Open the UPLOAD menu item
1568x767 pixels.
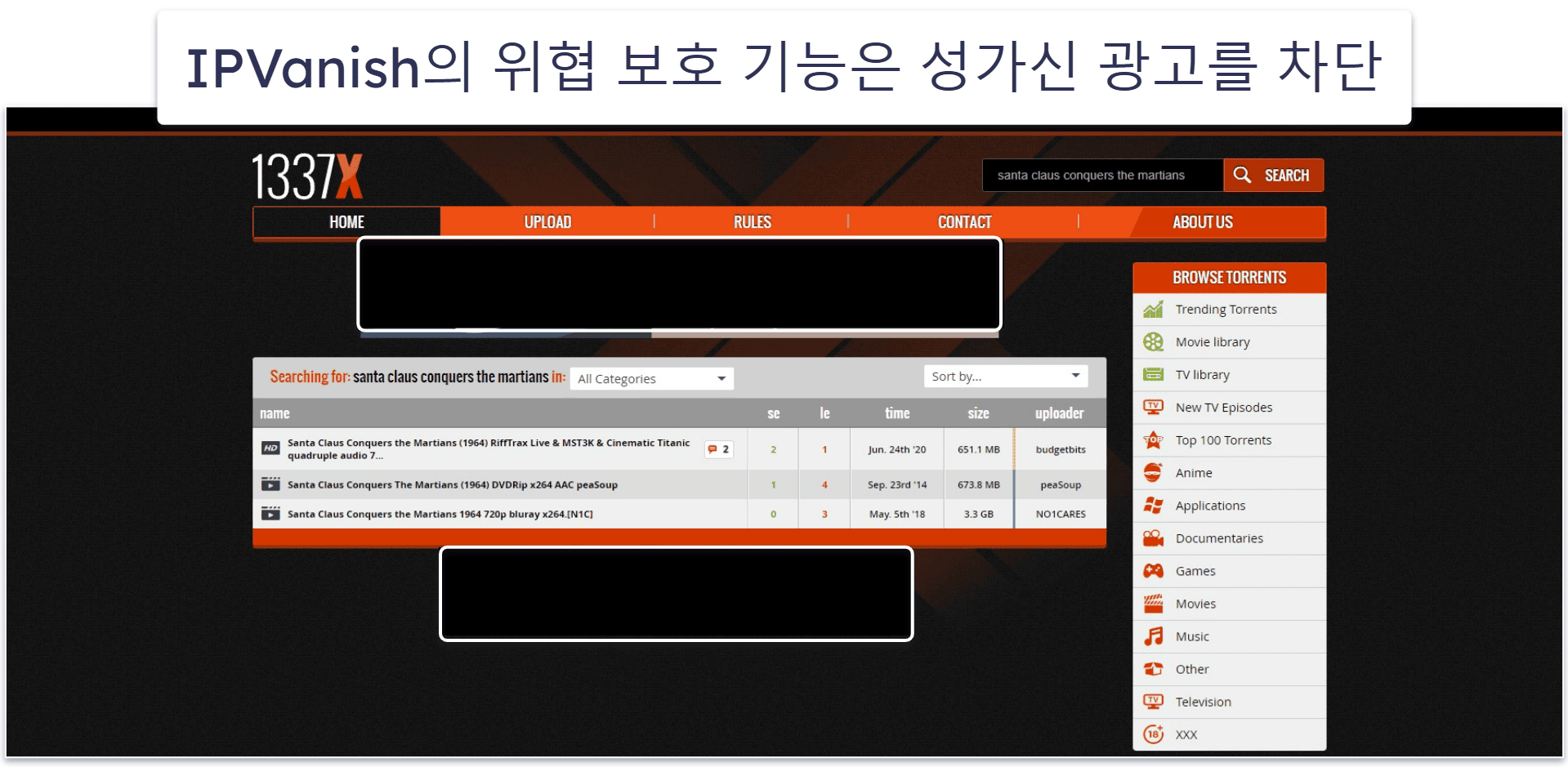pos(547,222)
